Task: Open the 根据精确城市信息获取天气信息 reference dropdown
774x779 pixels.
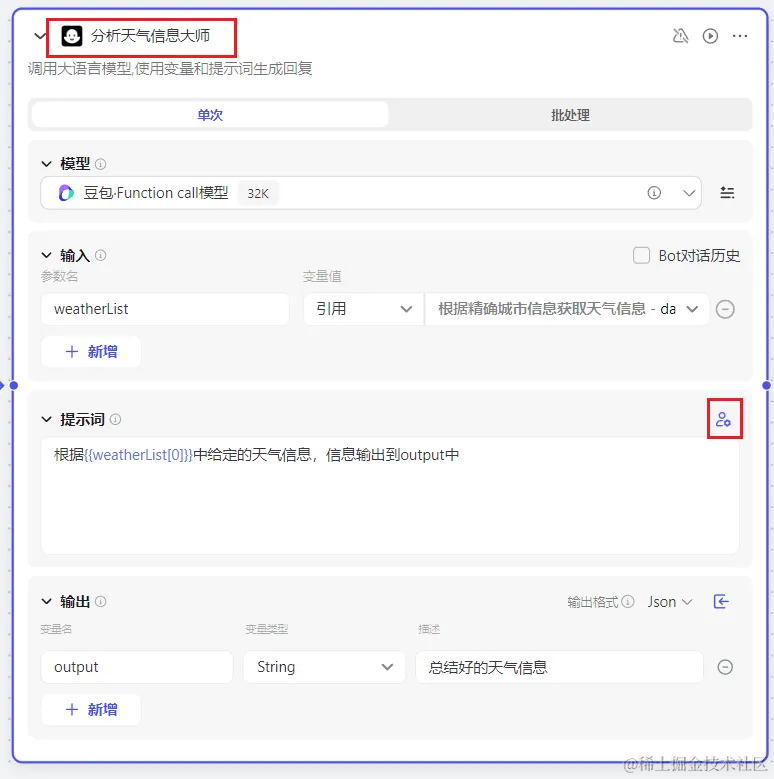Action: [x=567, y=309]
